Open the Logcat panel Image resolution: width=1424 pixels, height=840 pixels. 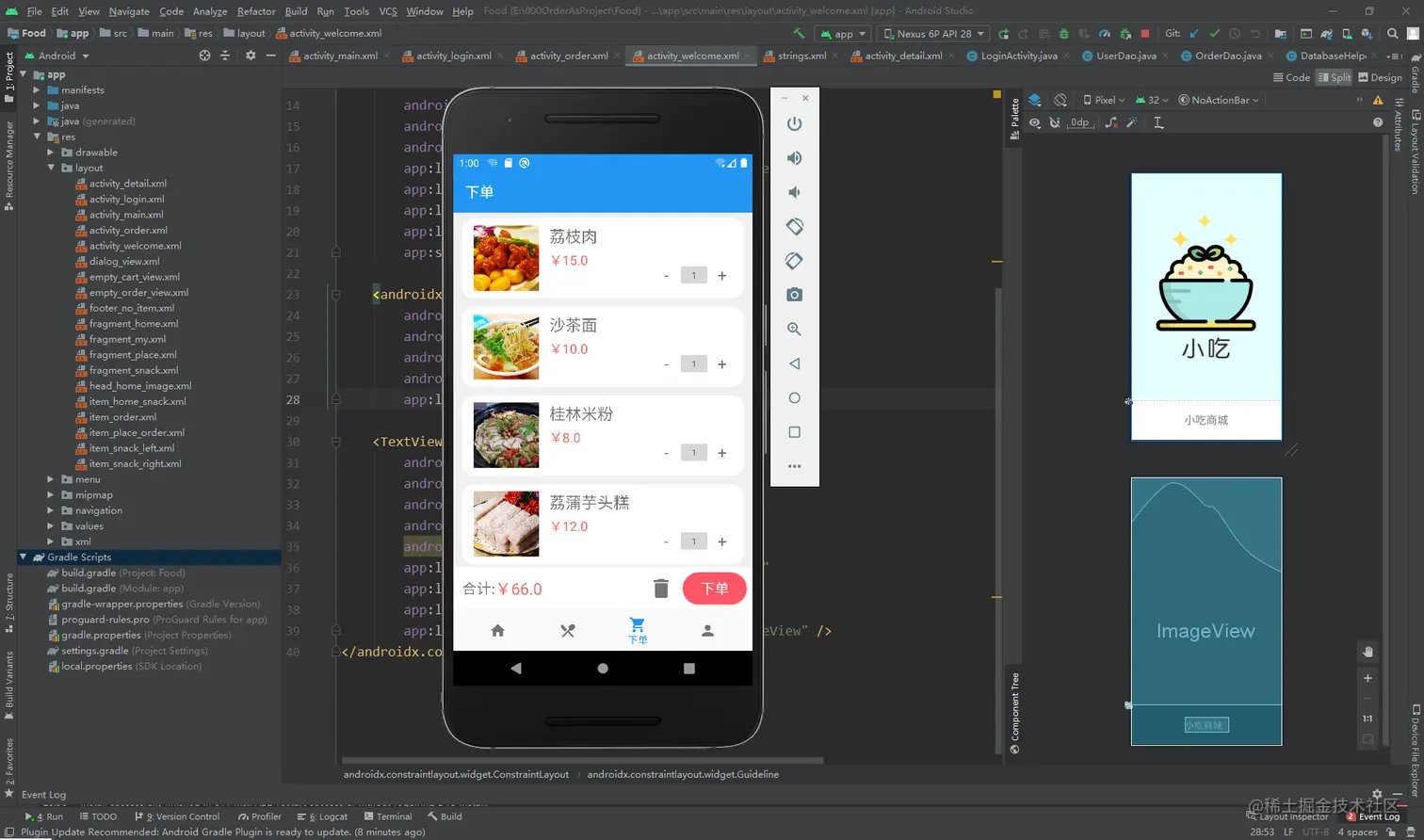[326, 816]
